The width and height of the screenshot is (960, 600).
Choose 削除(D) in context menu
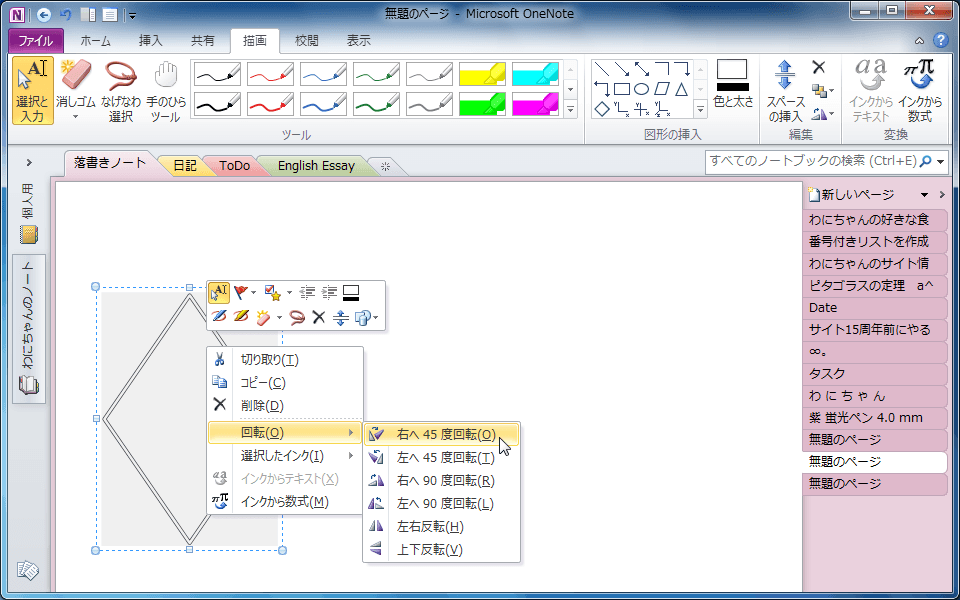285,405
